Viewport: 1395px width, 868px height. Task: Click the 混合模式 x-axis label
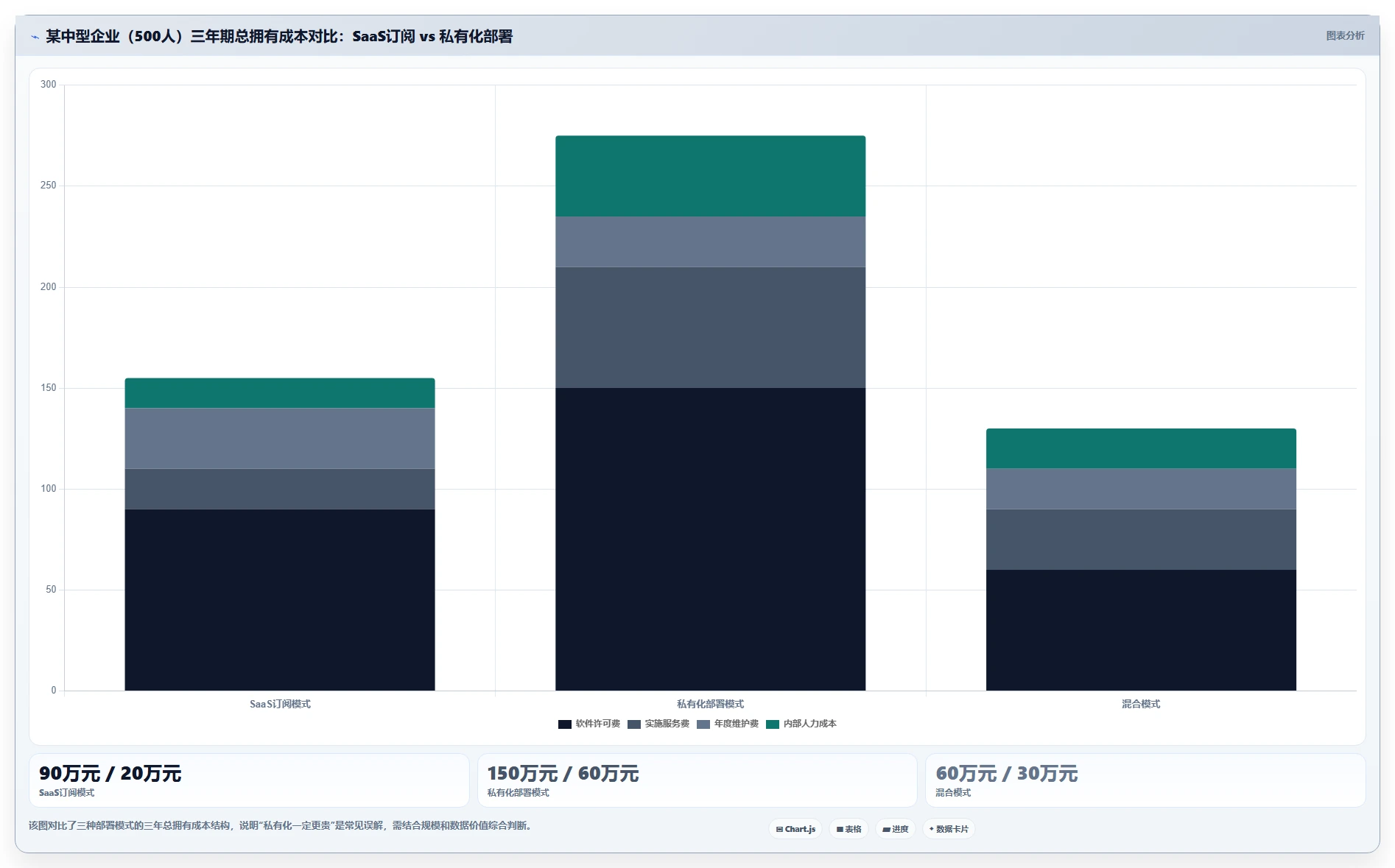coord(1141,704)
